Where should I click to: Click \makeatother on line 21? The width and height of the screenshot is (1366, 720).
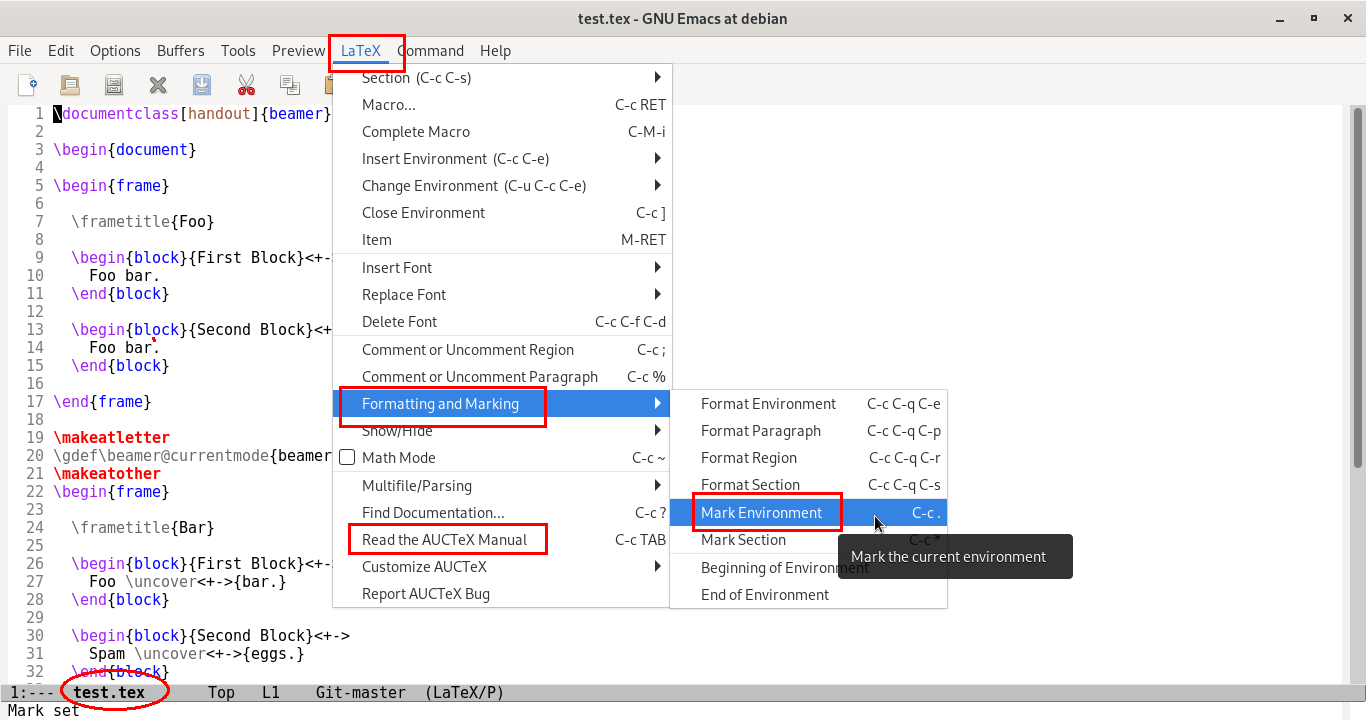click(107, 473)
